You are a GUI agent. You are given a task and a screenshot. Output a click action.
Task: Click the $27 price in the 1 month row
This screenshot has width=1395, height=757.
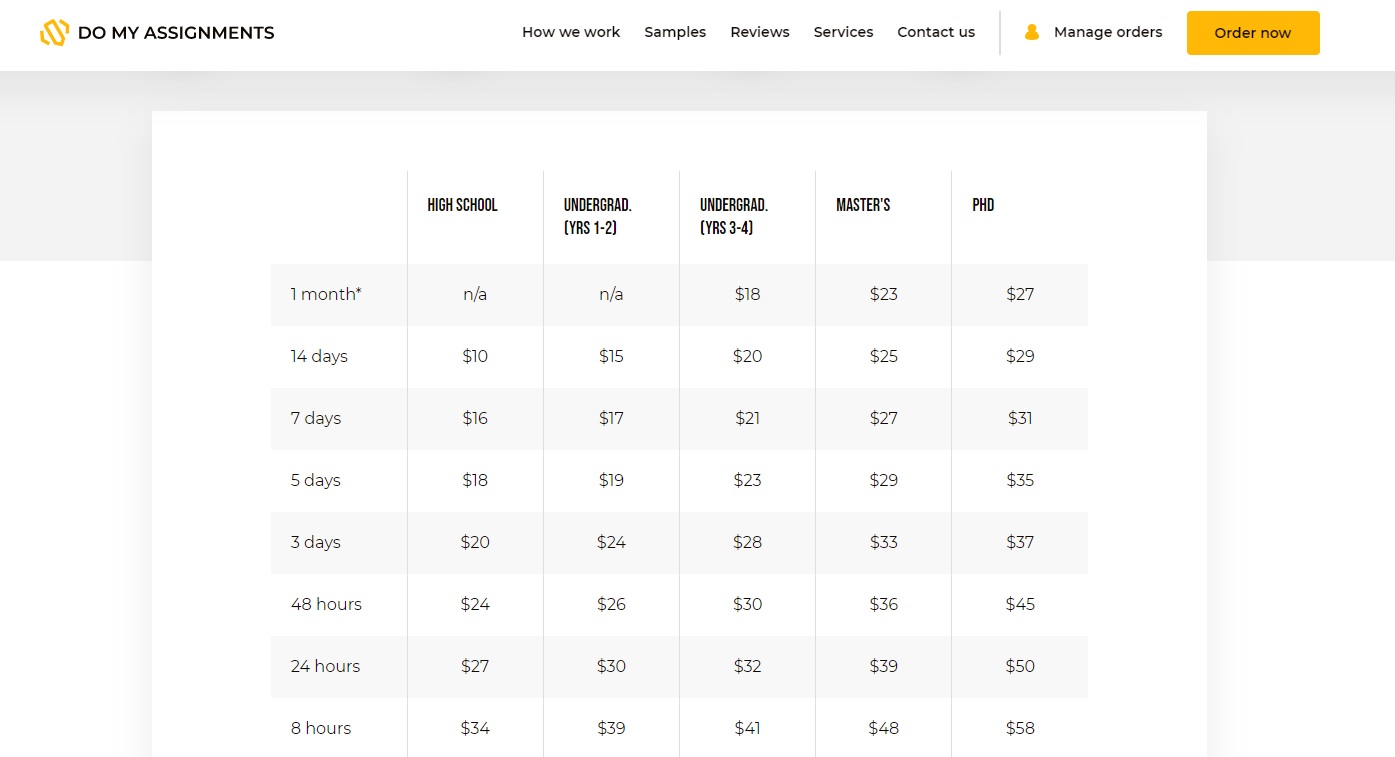tap(1020, 294)
